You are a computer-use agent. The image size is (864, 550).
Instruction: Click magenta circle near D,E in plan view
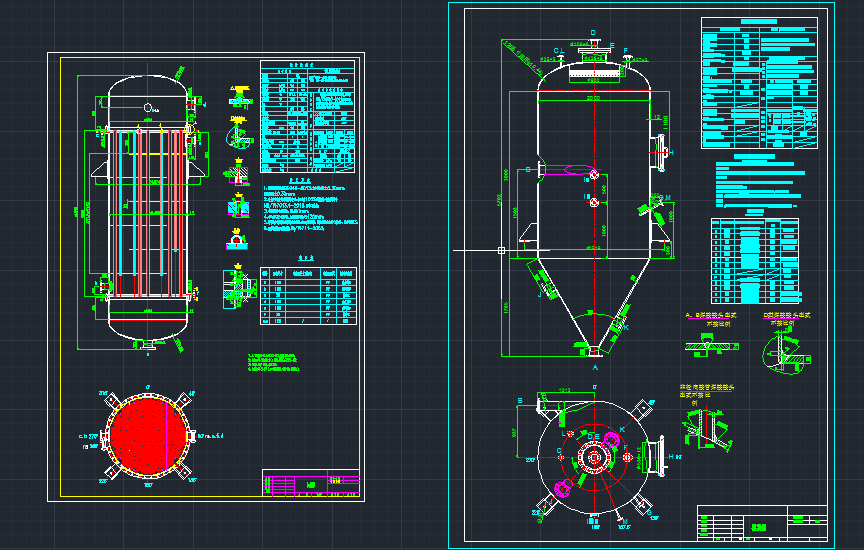[612, 440]
